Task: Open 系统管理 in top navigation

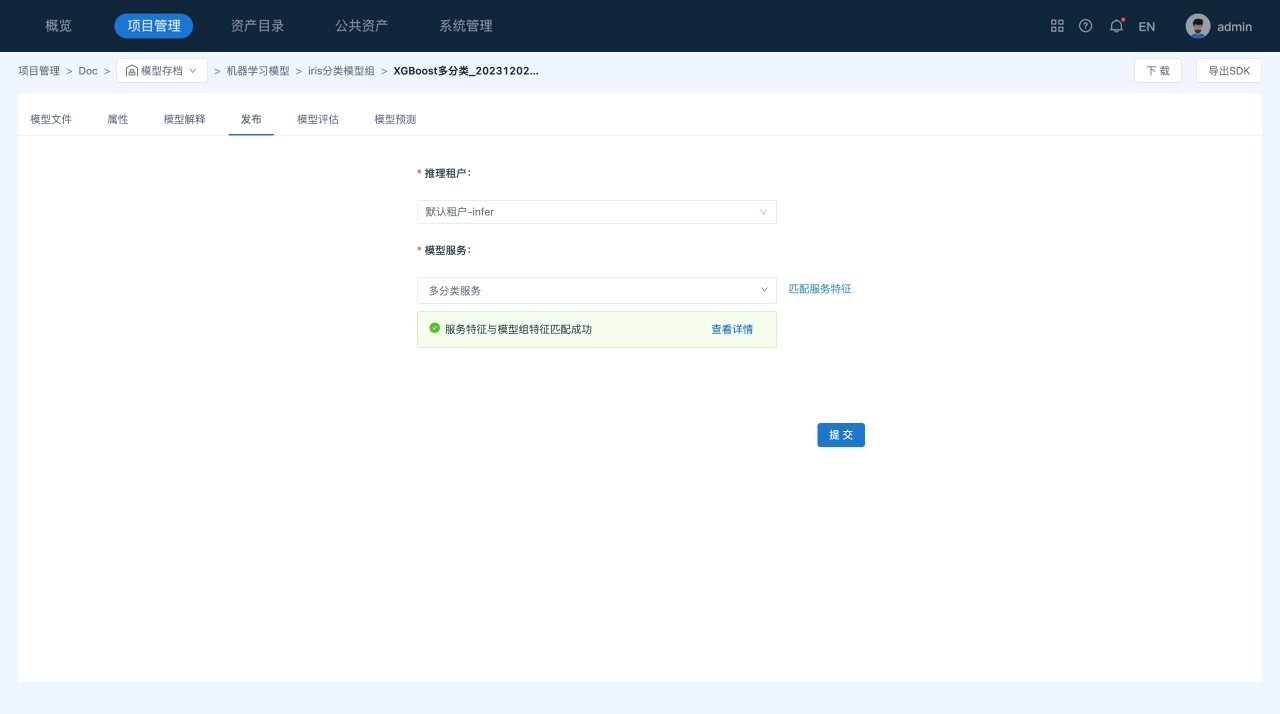Action: (x=465, y=26)
